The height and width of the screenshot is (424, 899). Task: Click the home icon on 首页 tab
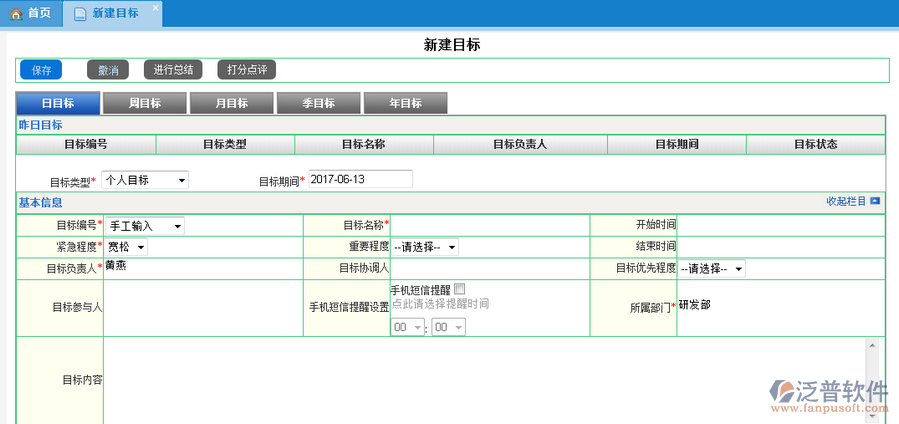coord(15,13)
